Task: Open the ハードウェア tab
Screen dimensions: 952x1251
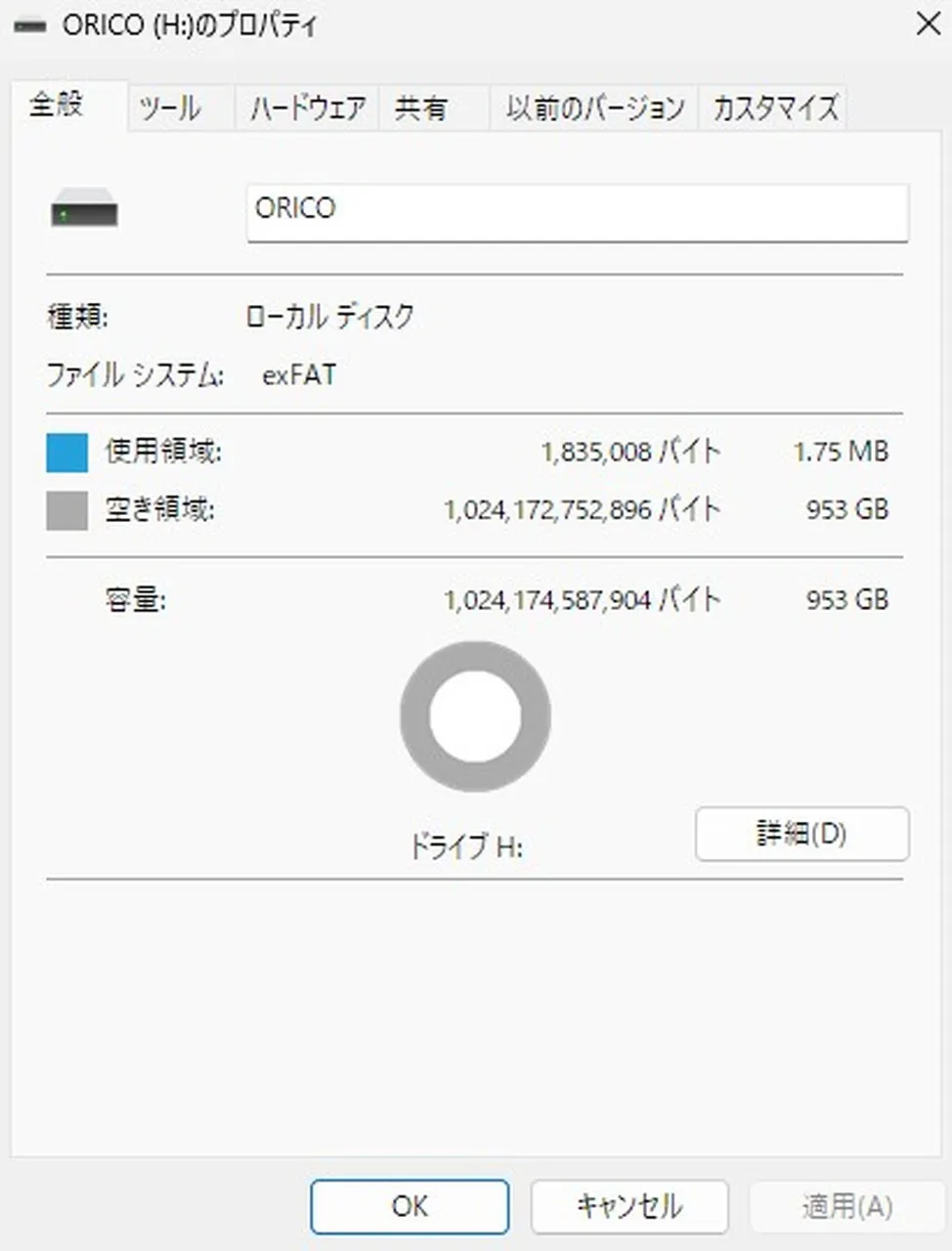Action: 307,108
